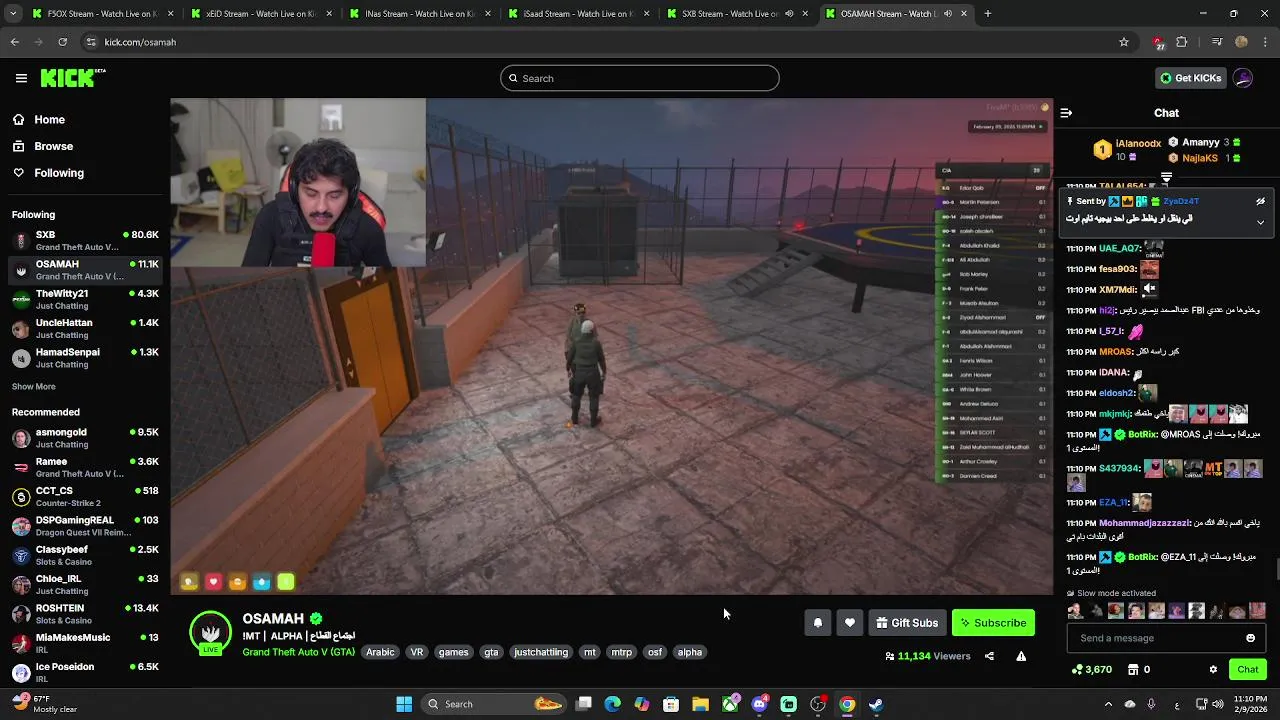Screen dimensions: 1280x720
Task: Select the alpha tag
Action: [690, 652]
